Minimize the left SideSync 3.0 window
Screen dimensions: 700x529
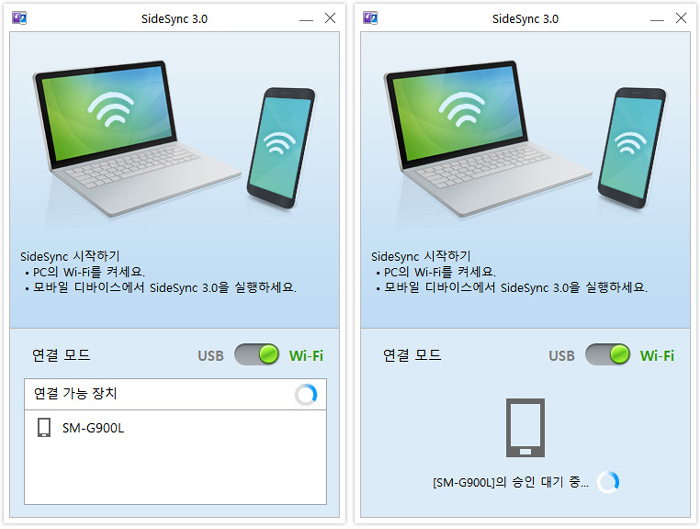point(306,20)
